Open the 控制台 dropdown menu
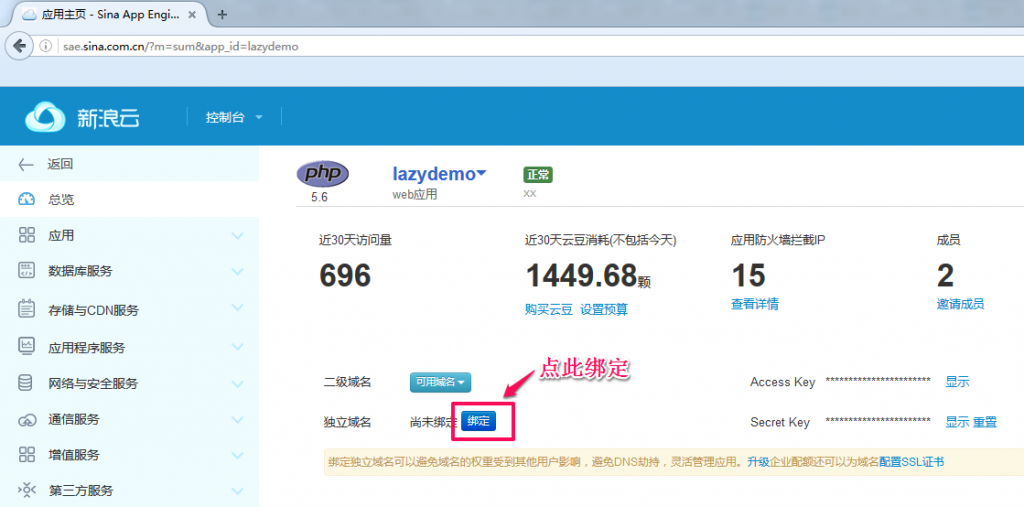 click(234, 118)
